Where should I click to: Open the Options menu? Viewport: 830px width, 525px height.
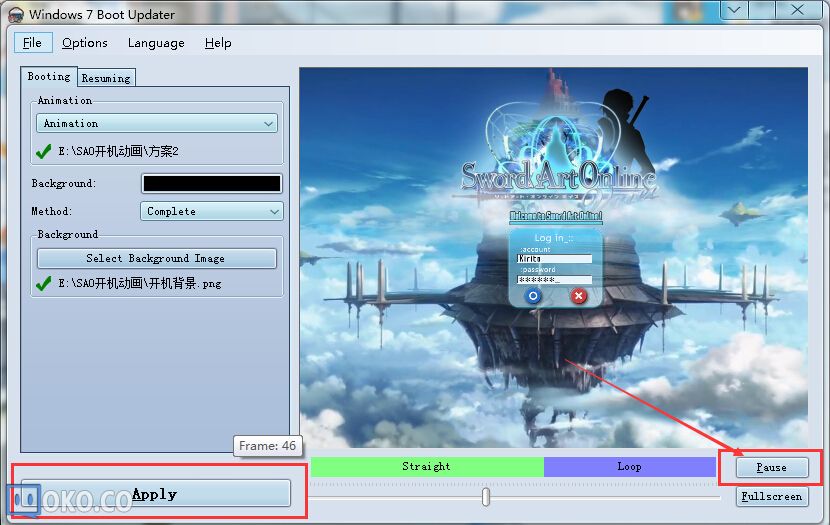(85, 43)
